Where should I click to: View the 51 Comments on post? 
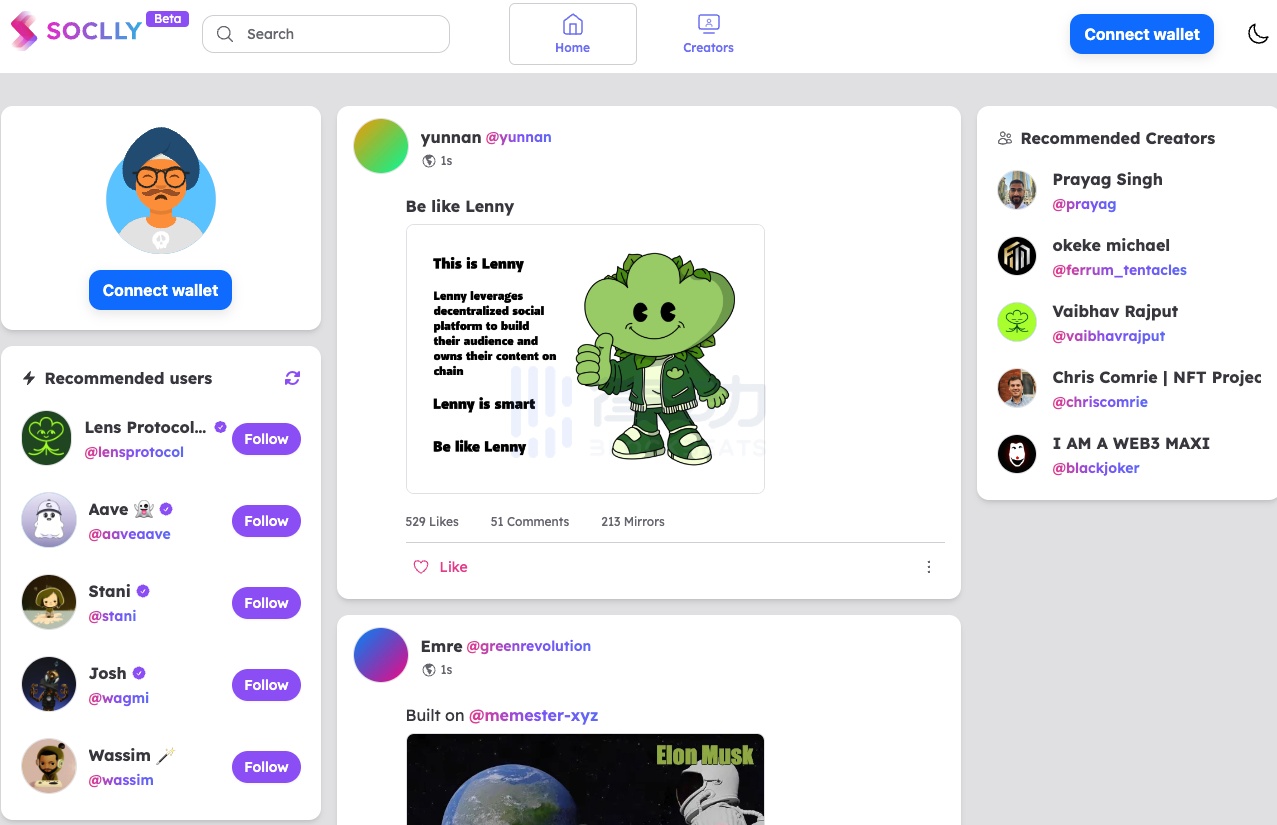pos(529,521)
